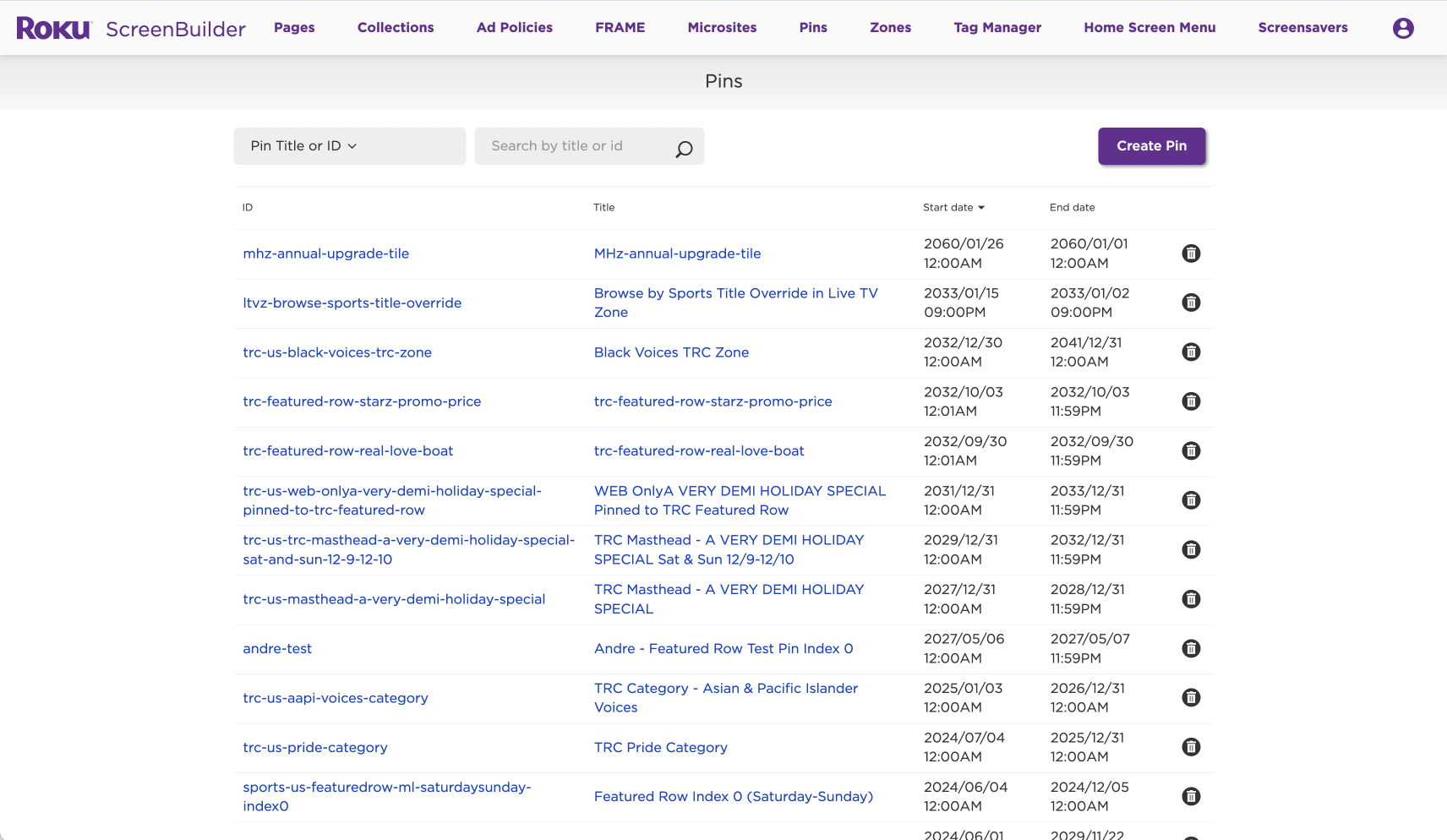Image resolution: width=1447 pixels, height=840 pixels.
Task: Delete the ltvz-browse-sports-title-override pin
Action: pyautogui.click(x=1191, y=303)
